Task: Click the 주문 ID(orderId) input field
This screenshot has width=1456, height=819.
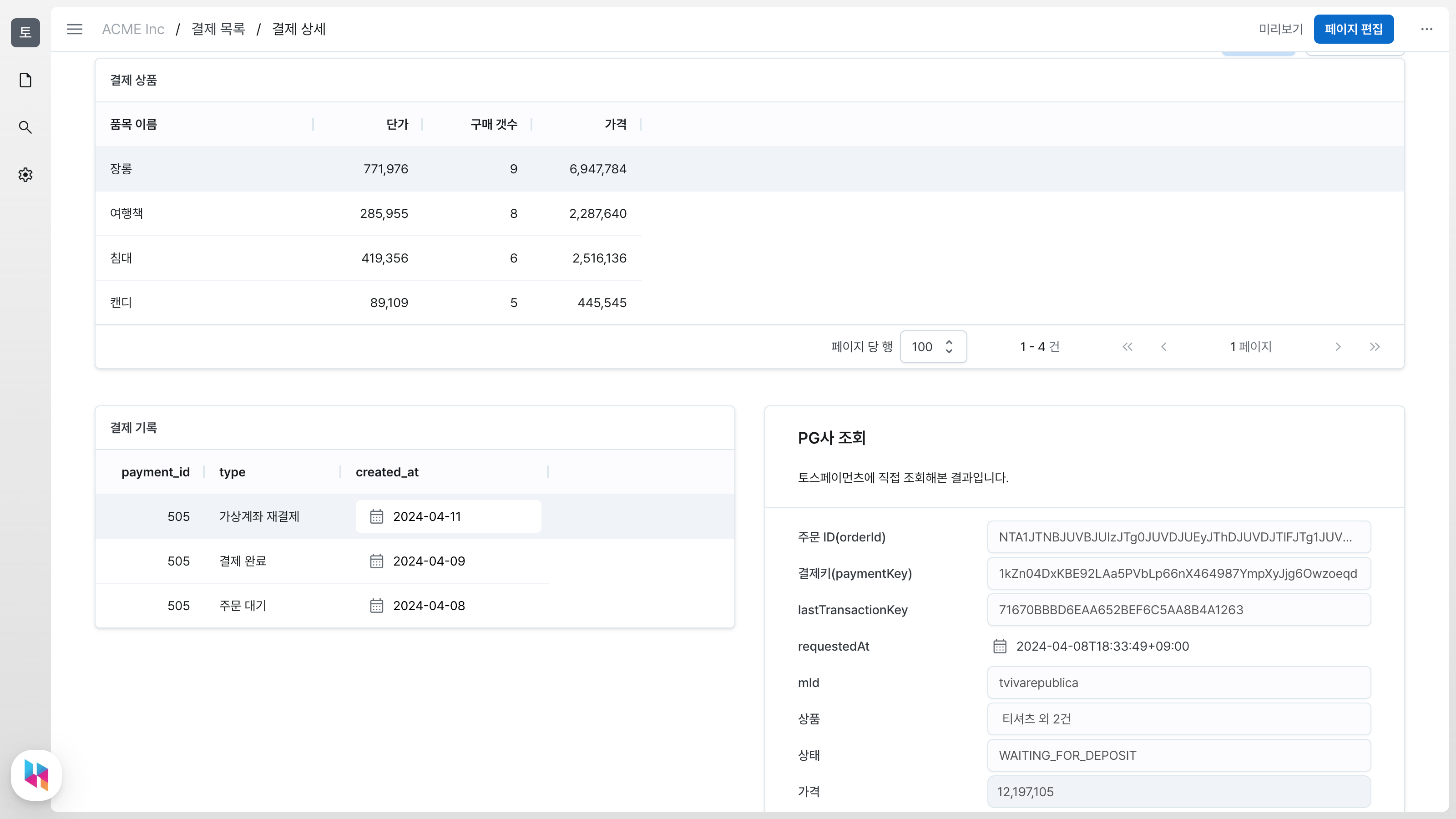Action: [x=1179, y=537]
